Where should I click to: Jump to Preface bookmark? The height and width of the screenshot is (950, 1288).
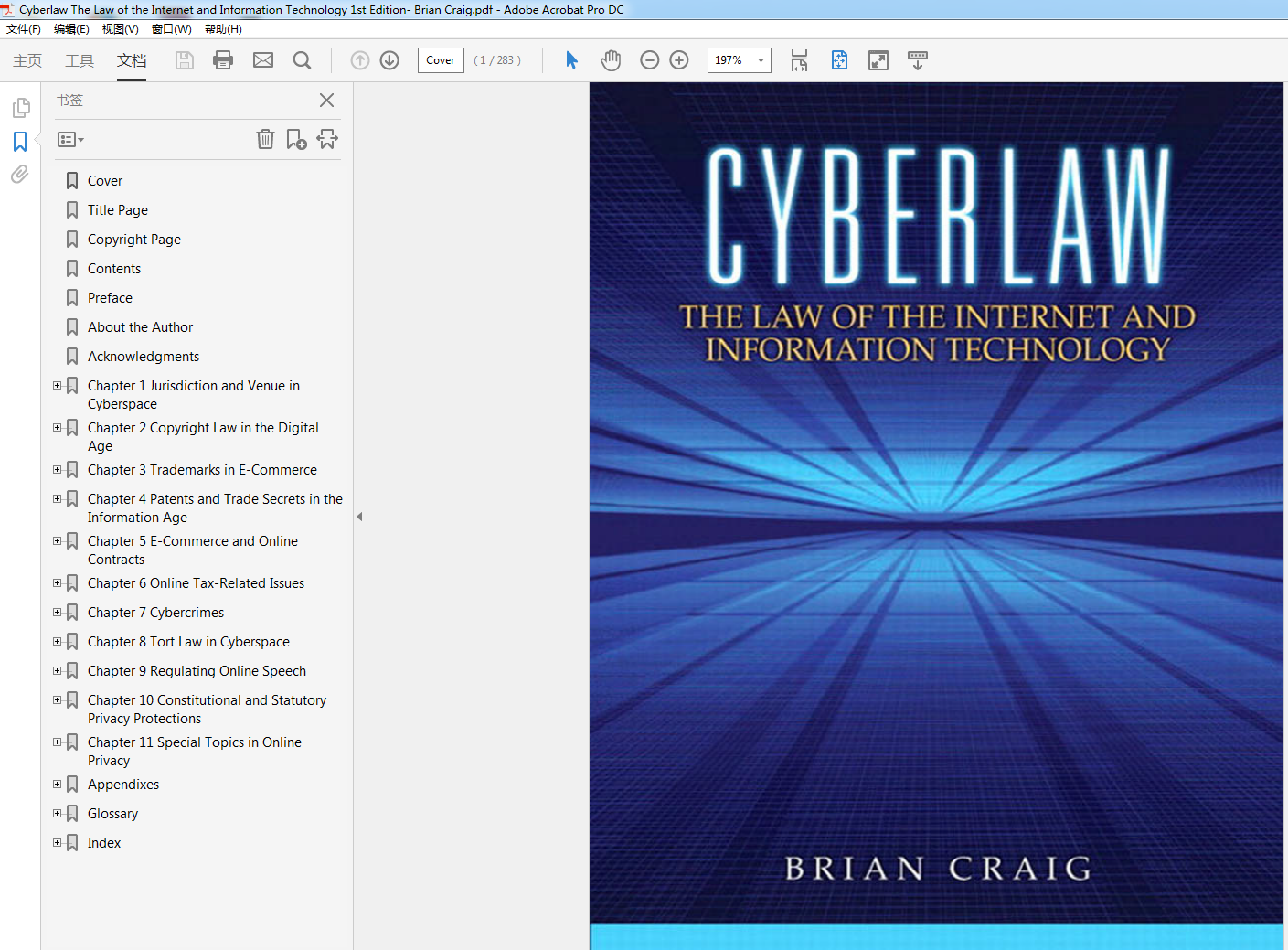[x=110, y=298]
